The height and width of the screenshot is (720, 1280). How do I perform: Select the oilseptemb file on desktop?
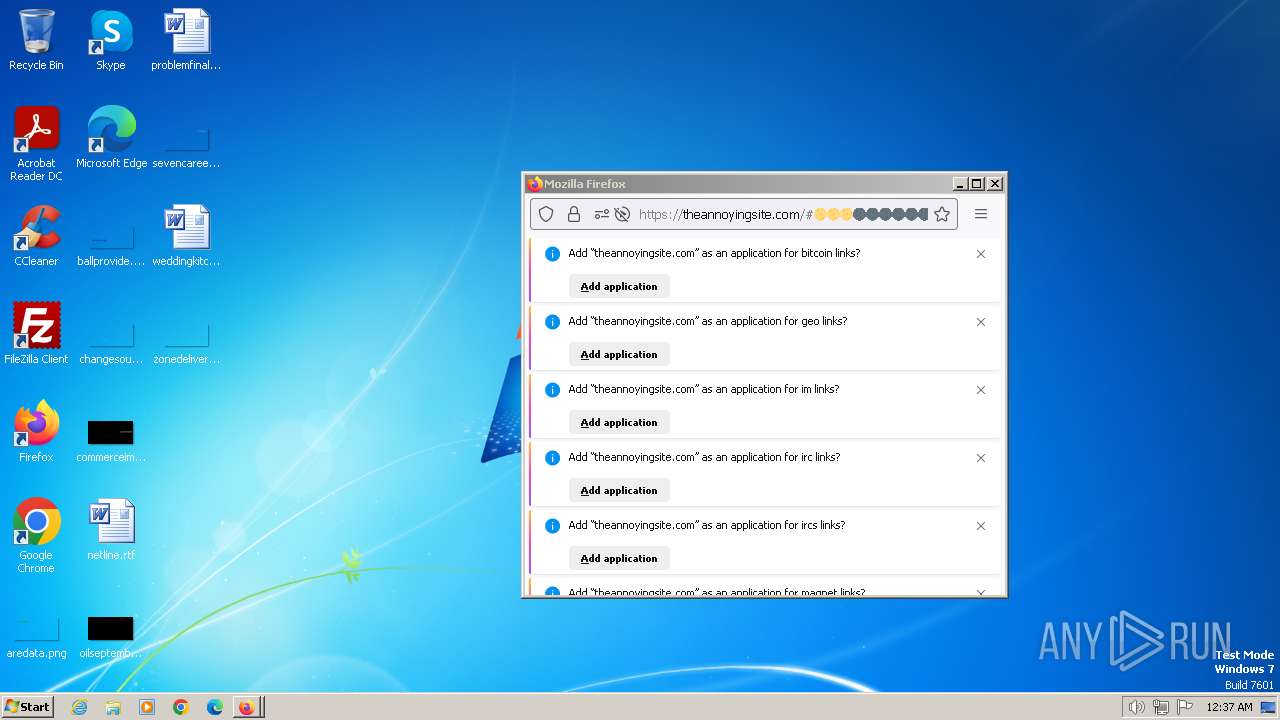tap(111, 636)
